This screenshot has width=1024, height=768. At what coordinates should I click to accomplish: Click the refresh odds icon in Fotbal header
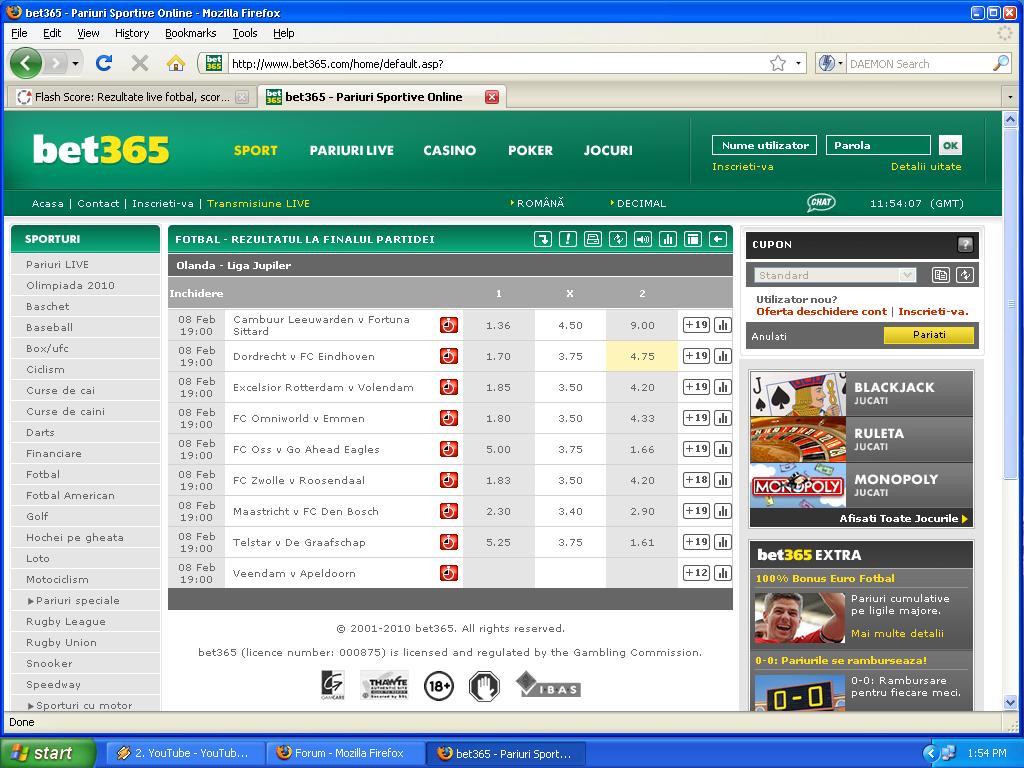(618, 239)
